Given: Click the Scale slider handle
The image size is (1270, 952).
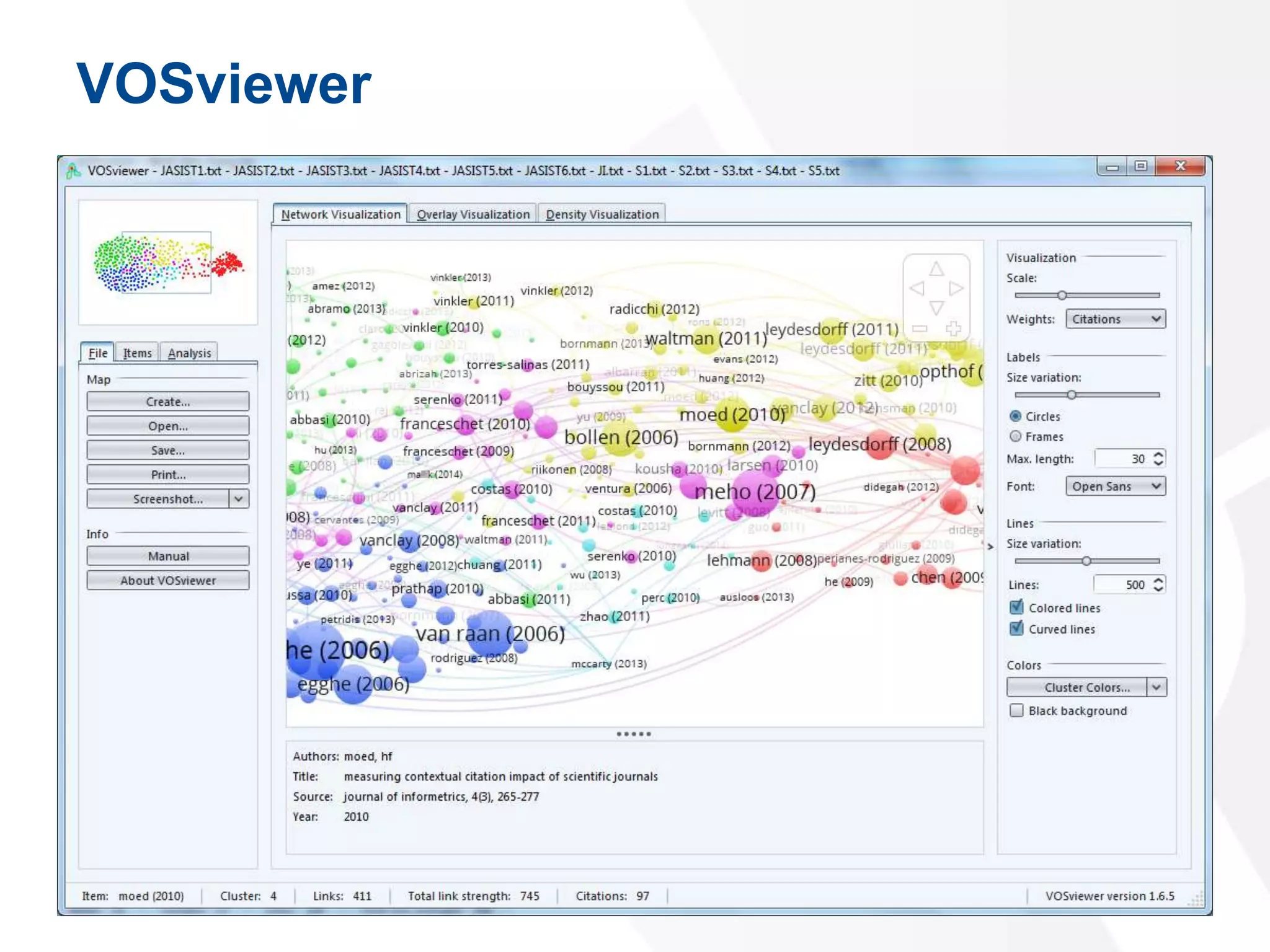Looking at the screenshot, I should click(1062, 295).
